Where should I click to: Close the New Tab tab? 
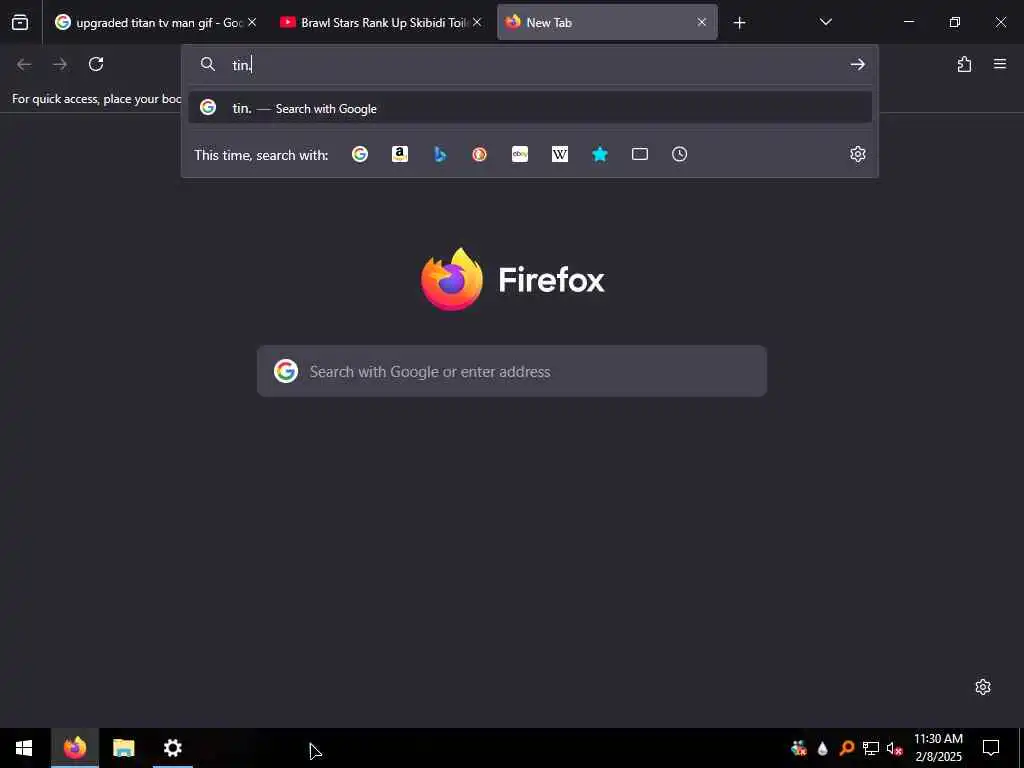701,22
